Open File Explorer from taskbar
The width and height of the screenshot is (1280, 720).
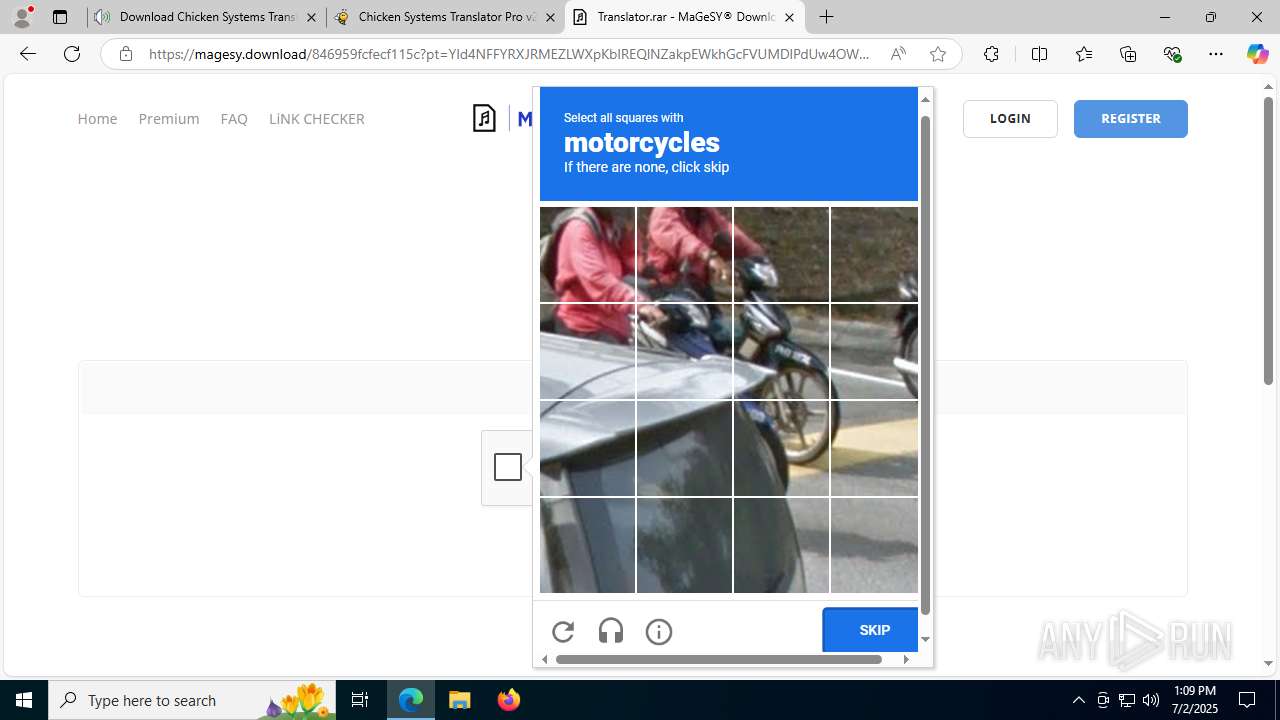coord(459,700)
